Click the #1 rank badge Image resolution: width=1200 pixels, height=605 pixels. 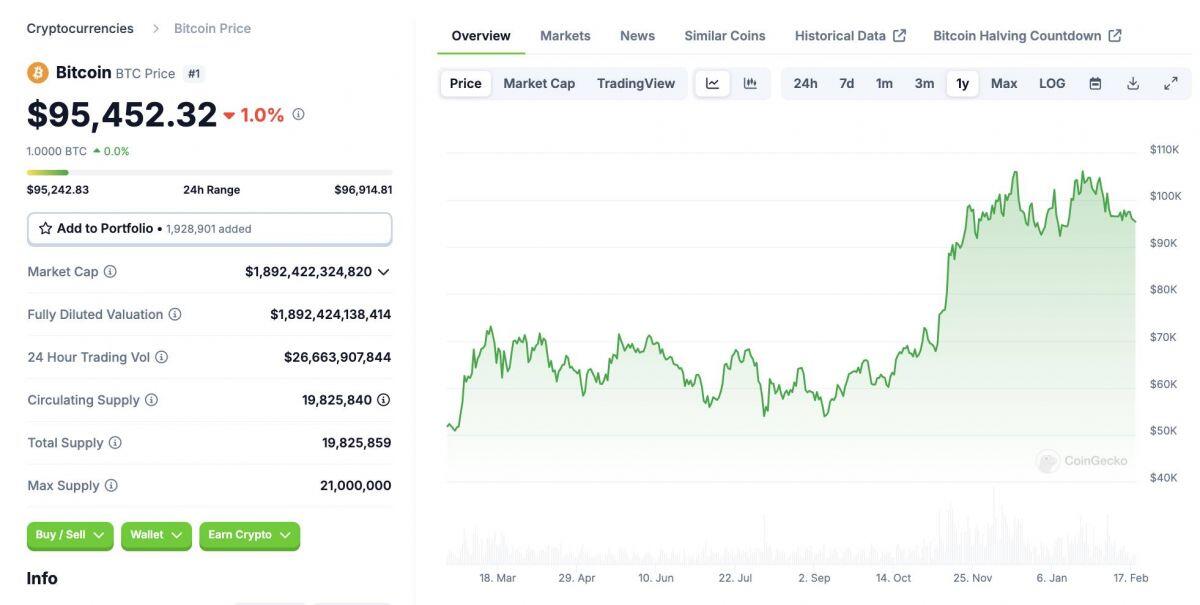pyautogui.click(x=194, y=73)
